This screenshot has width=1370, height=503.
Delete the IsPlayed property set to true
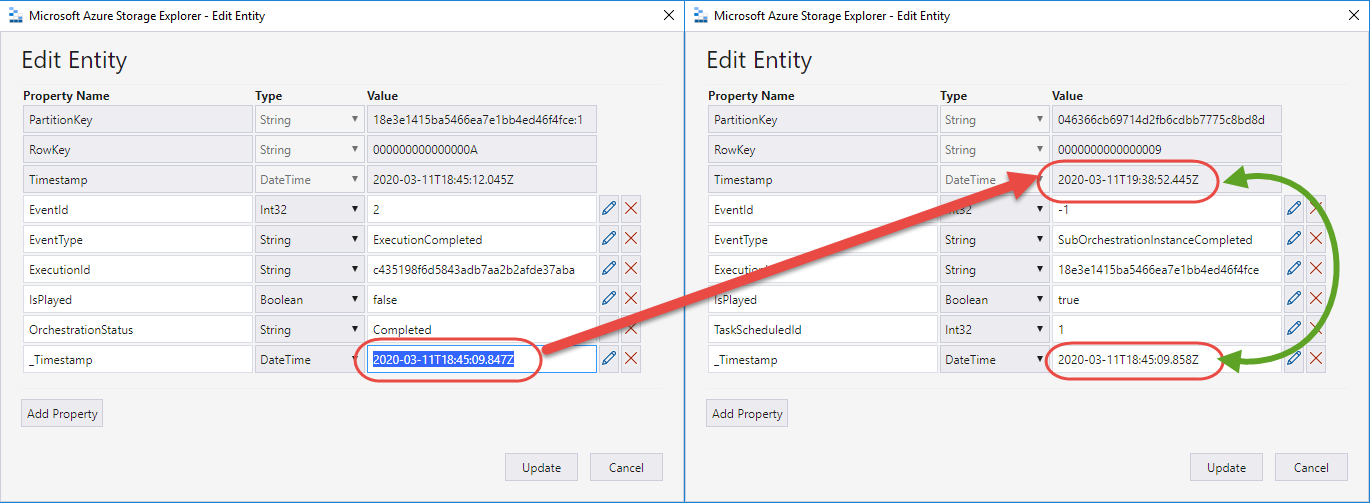1316,299
